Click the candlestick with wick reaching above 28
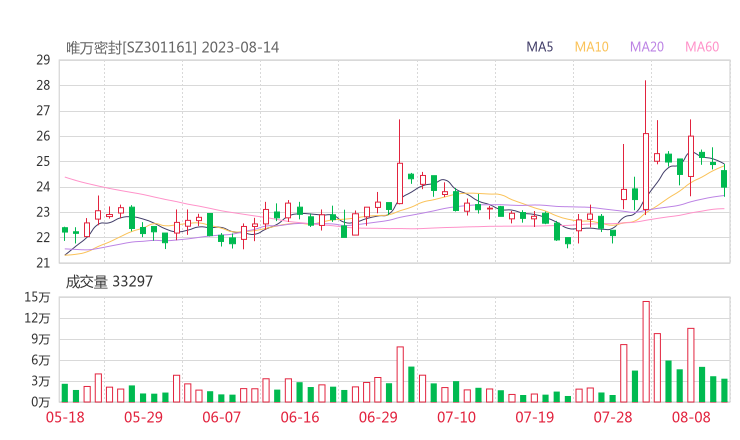Image resolution: width=740 pixels, height=440 pixels. 646,147
